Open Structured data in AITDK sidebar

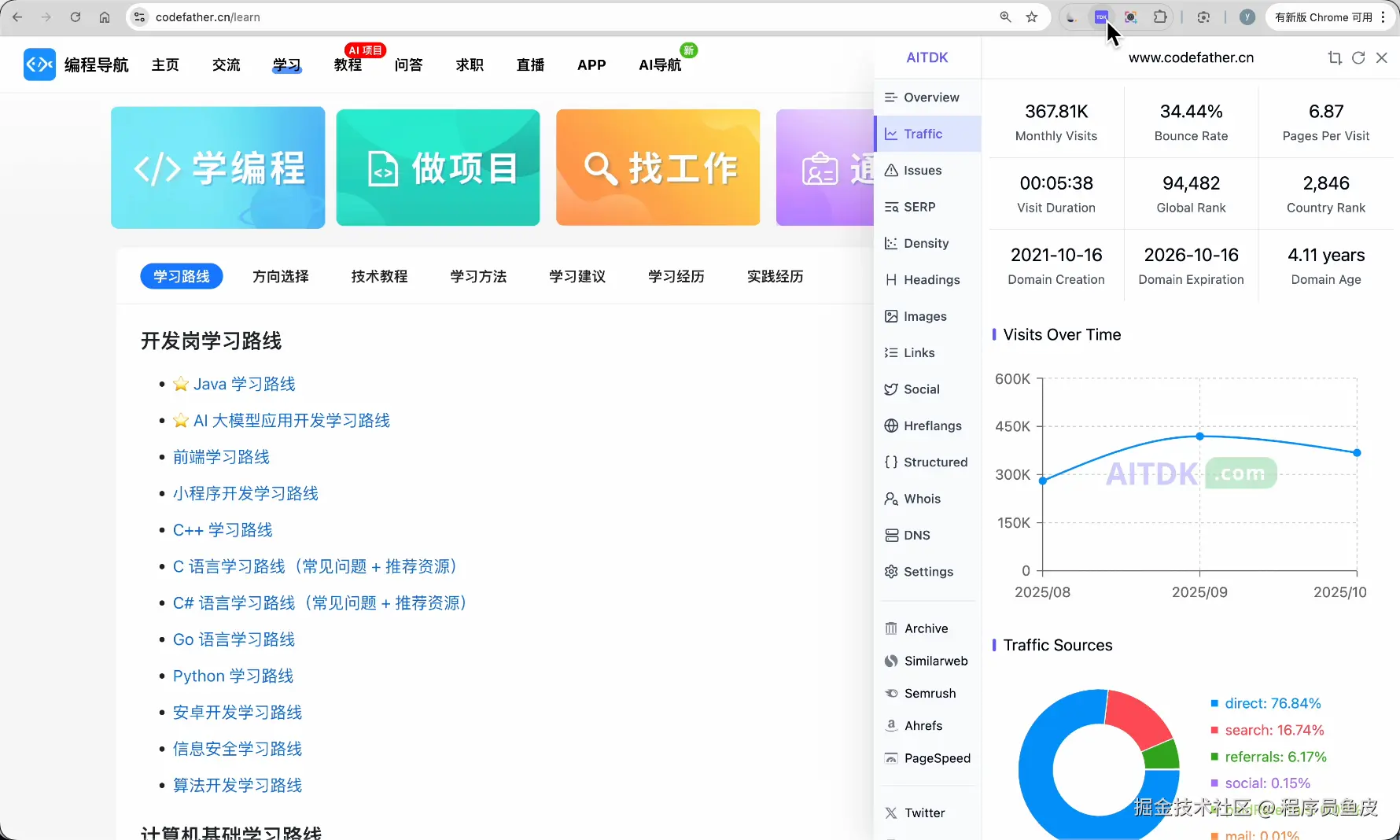[927, 462]
